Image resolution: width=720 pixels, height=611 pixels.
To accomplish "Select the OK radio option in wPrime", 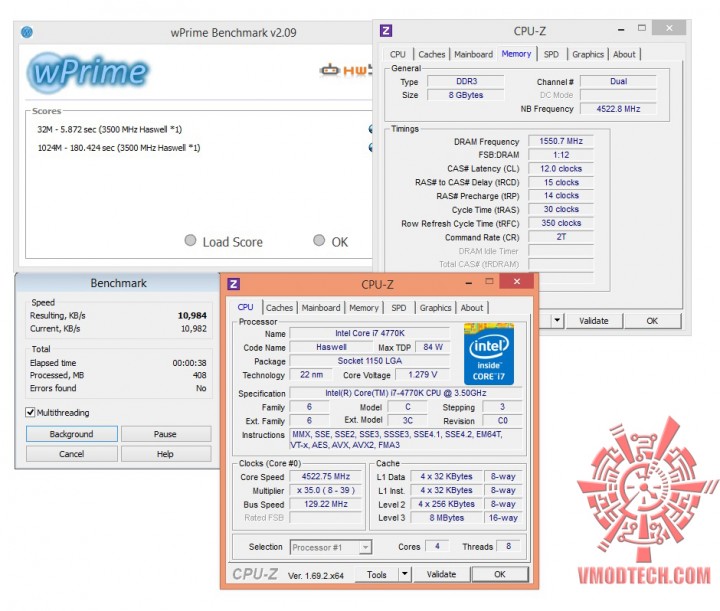I will [x=319, y=240].
